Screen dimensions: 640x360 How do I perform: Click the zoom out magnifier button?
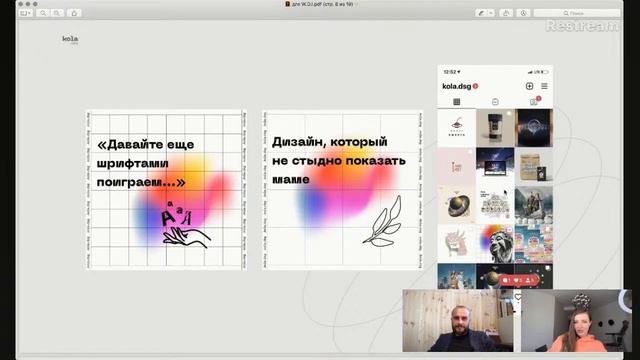(43, 13)
